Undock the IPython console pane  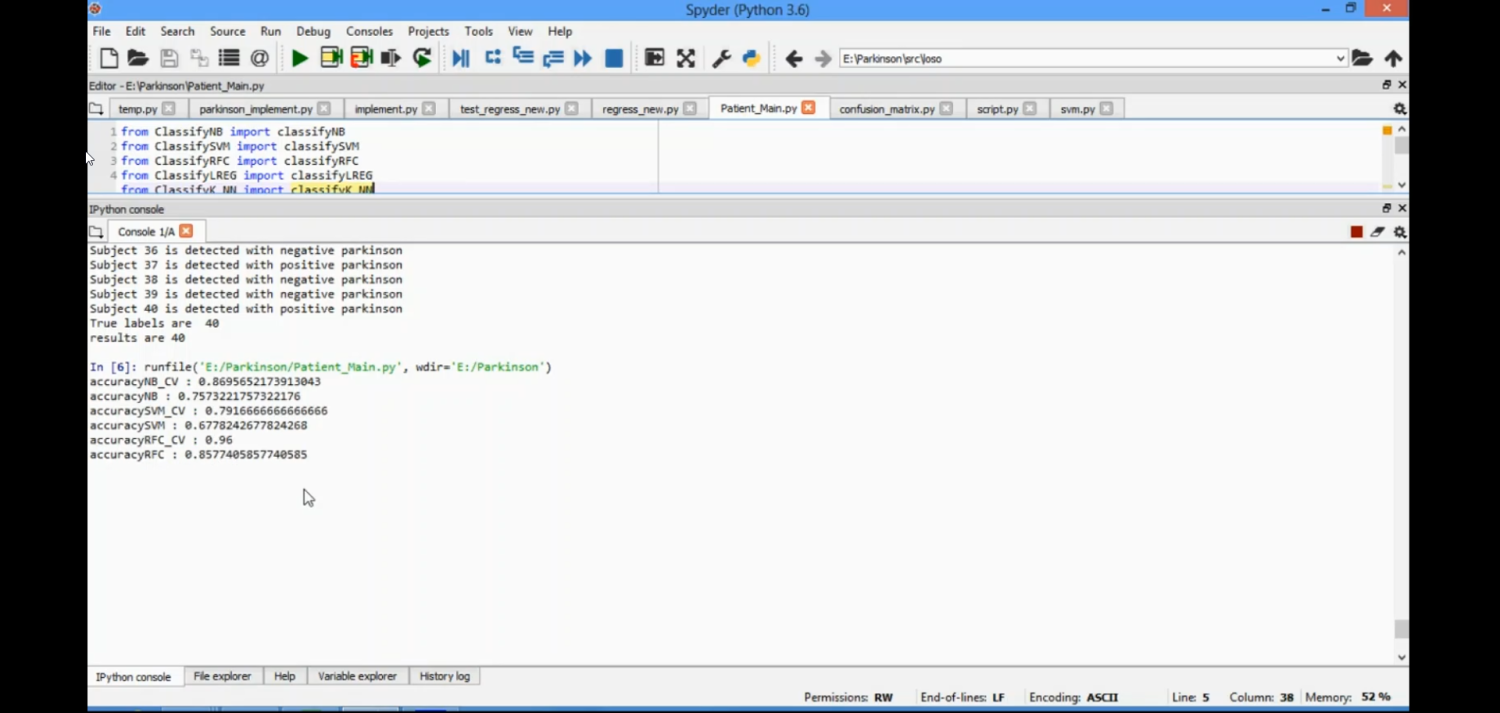tap(1386, 208)
